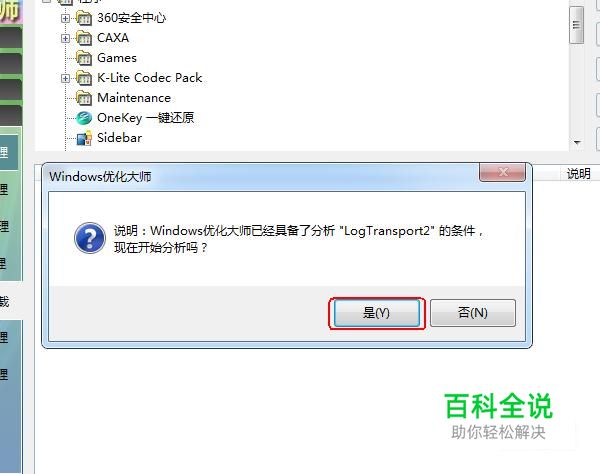Click the tree list scrollbar thumb
The image size is (600, 474).
coord(576,25)
